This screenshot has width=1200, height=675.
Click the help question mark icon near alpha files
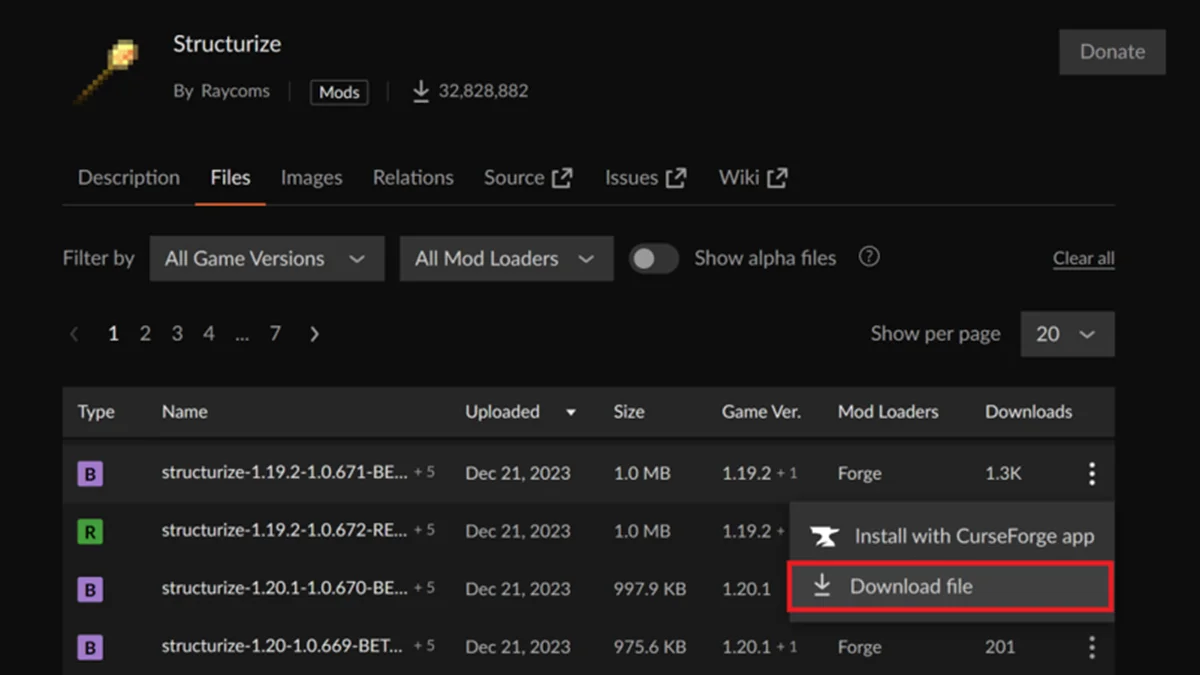(869, 257)
